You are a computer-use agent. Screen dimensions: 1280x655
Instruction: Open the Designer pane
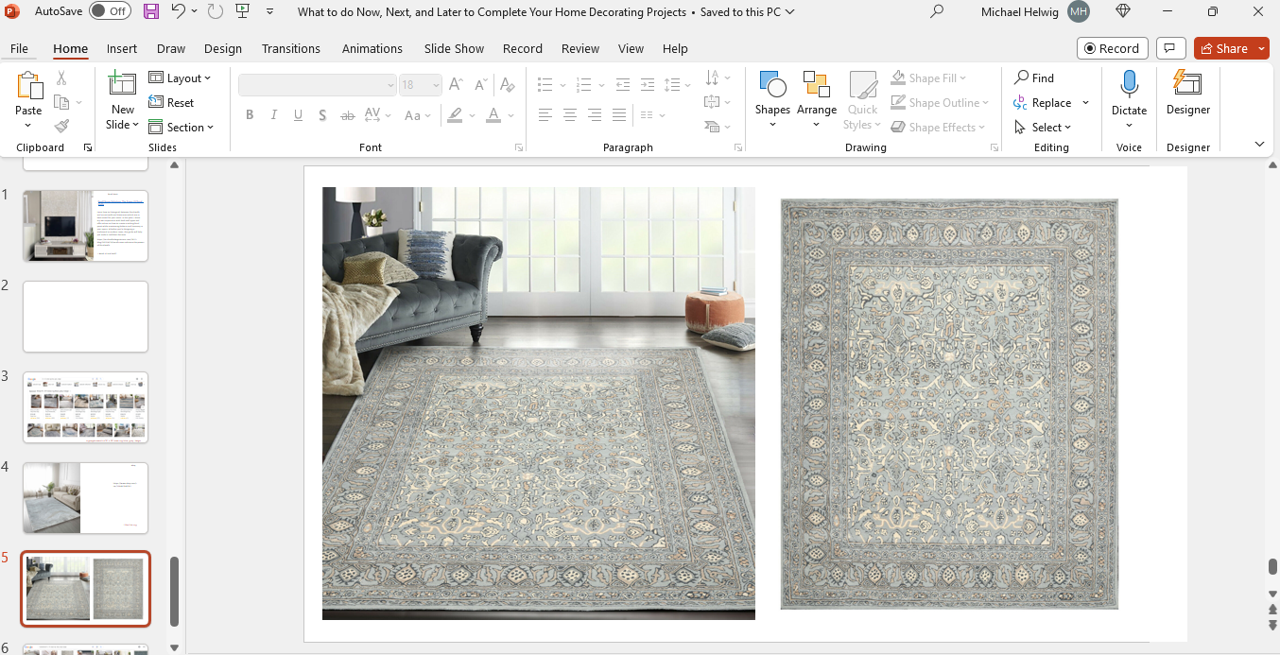coord(1188,94)
